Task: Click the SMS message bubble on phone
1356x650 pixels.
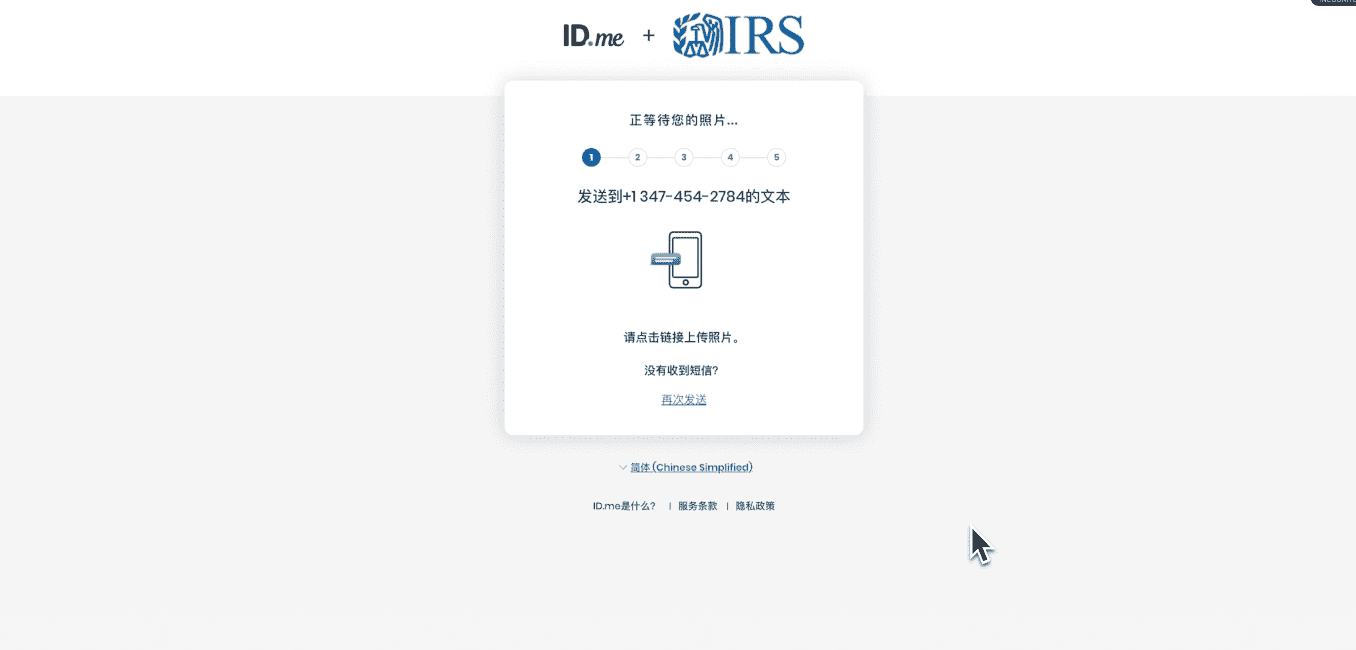Action: pyautogui.click(x=665, y=260)
